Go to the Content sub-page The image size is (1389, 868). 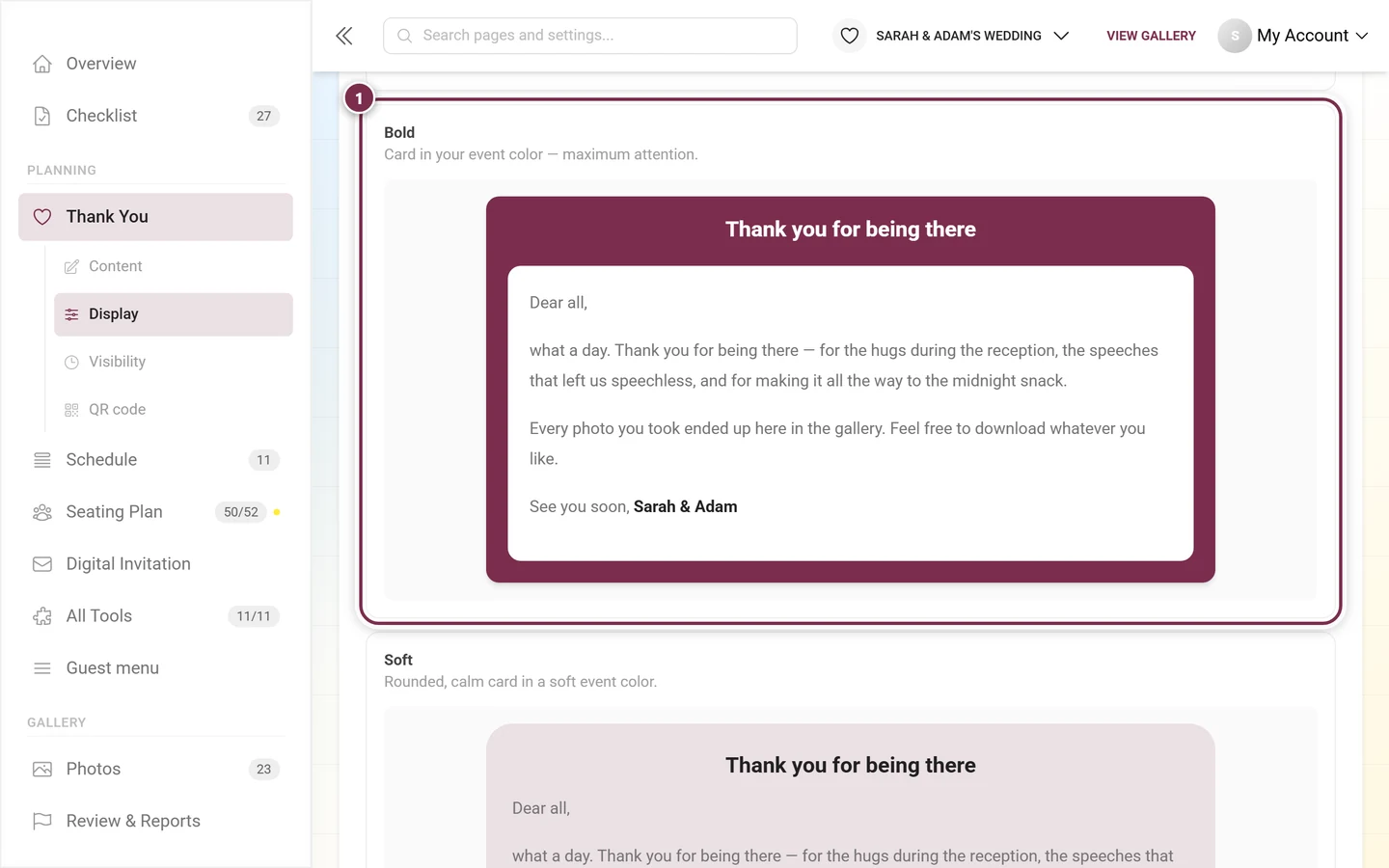[x=174, y=266]
